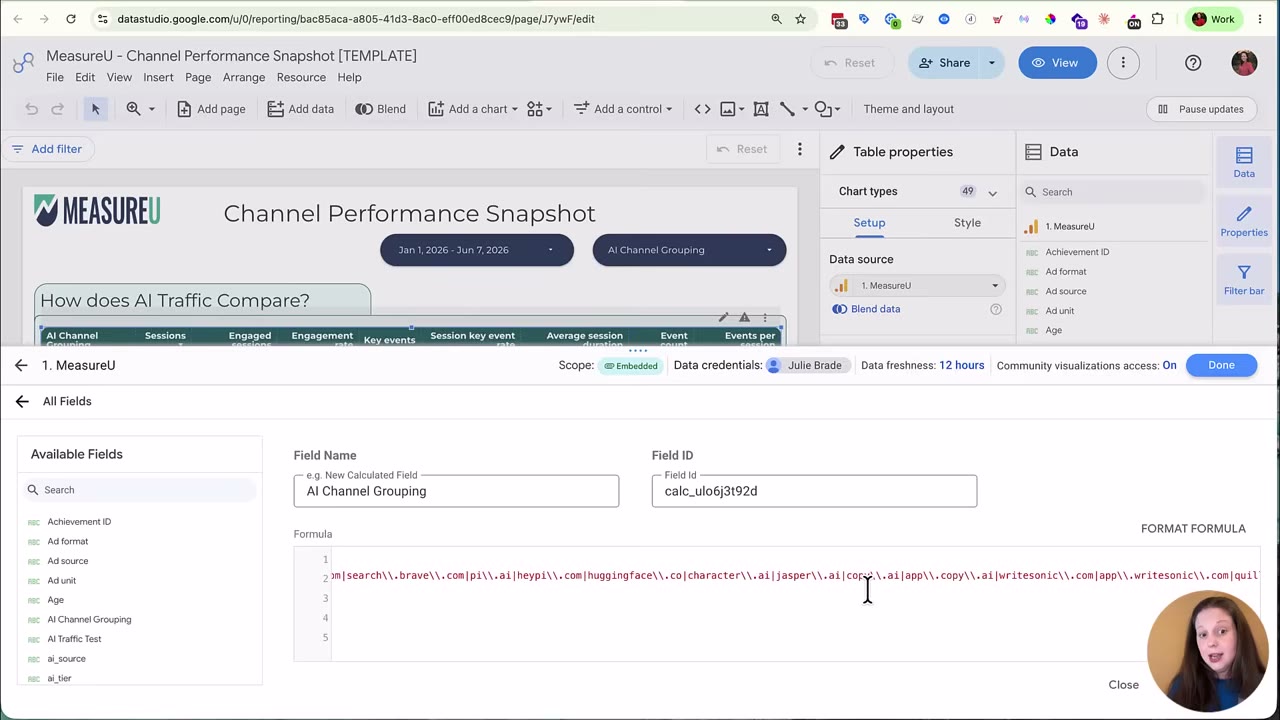Select the text box tool
The width and height of the screenshot is (1280, 720).
pyautogui.click(x=761, y=109)
